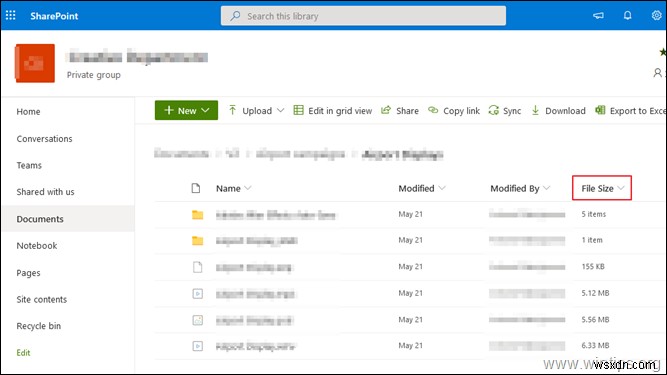The height and width of the screenshot is (375, 667).
Task: Open the New dropdown button
Action: (186, 111)
